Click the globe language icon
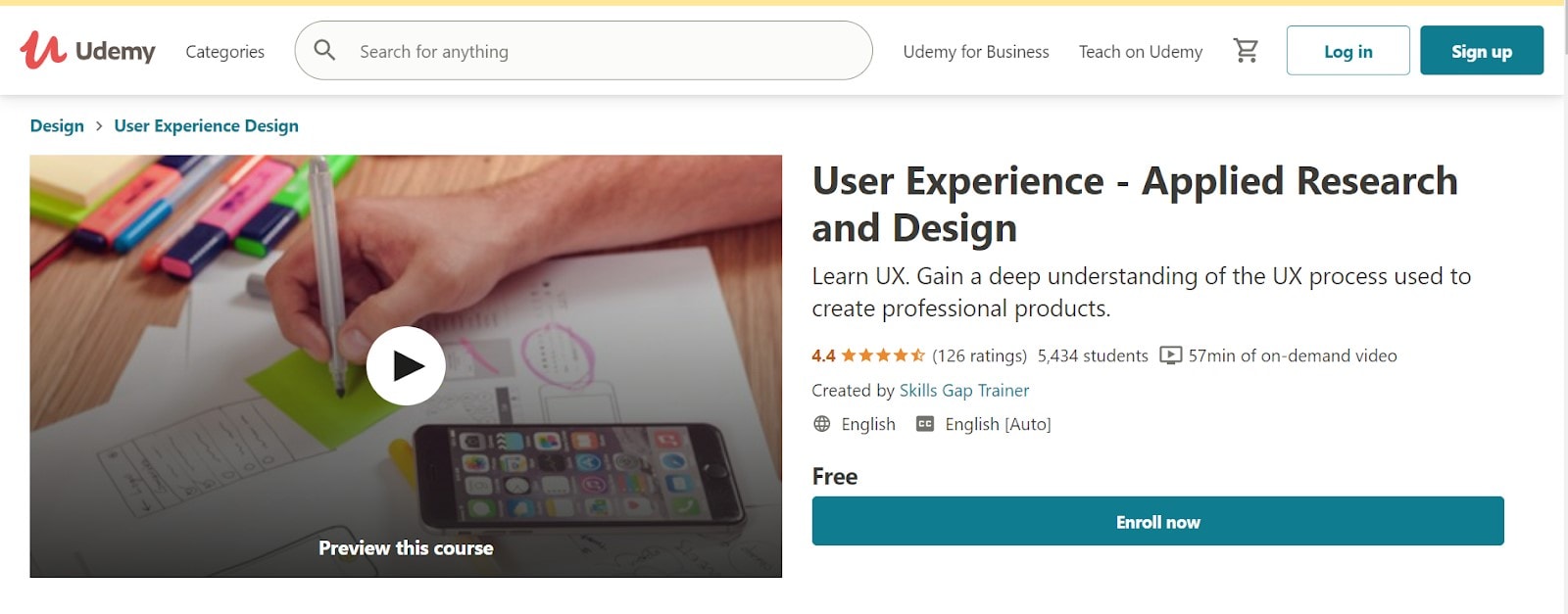 (x=821, y=424)
